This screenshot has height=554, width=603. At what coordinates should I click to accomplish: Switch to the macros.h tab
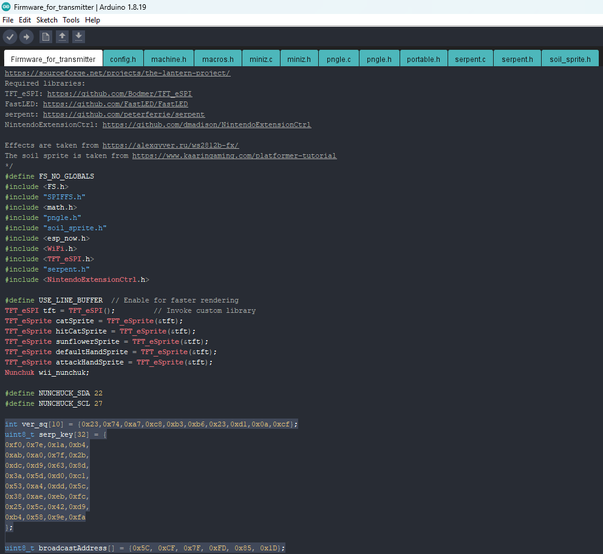coord(218,59)
